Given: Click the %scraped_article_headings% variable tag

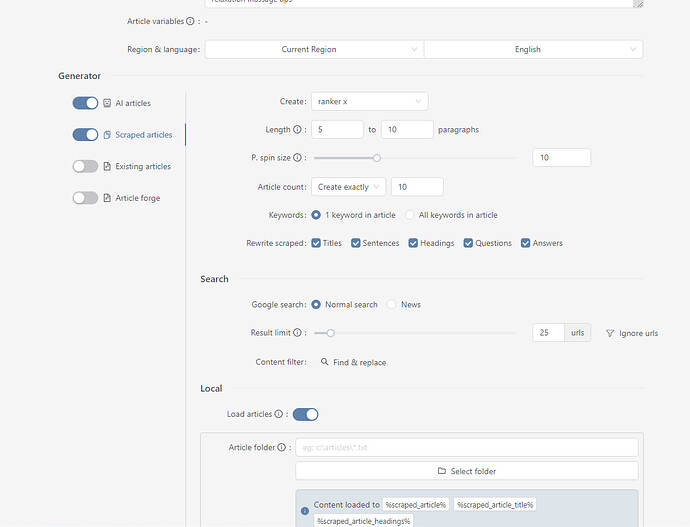Looking at the screenshot, I should click(363, 521).
